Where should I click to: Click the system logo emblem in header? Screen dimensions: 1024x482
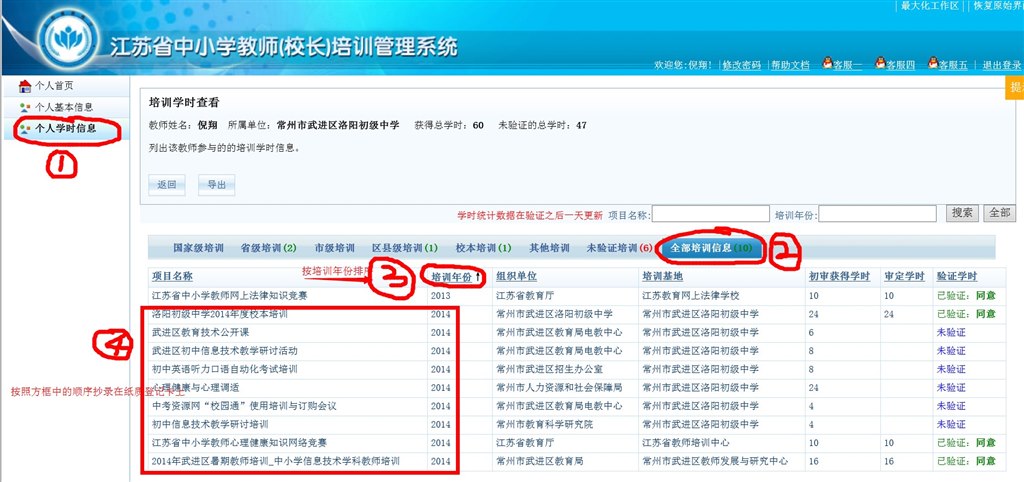tap(70, 42)
